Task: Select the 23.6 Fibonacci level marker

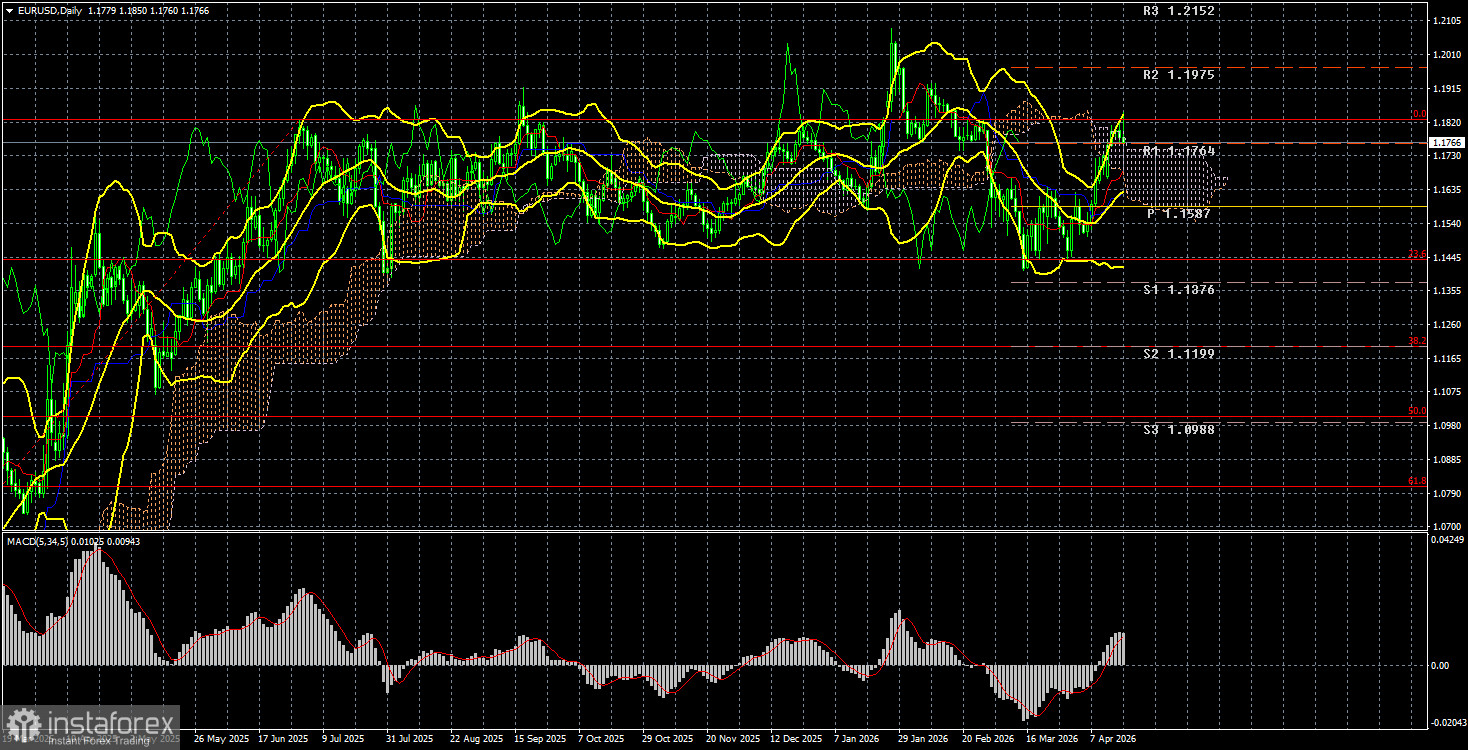Action: (1416, 254)
